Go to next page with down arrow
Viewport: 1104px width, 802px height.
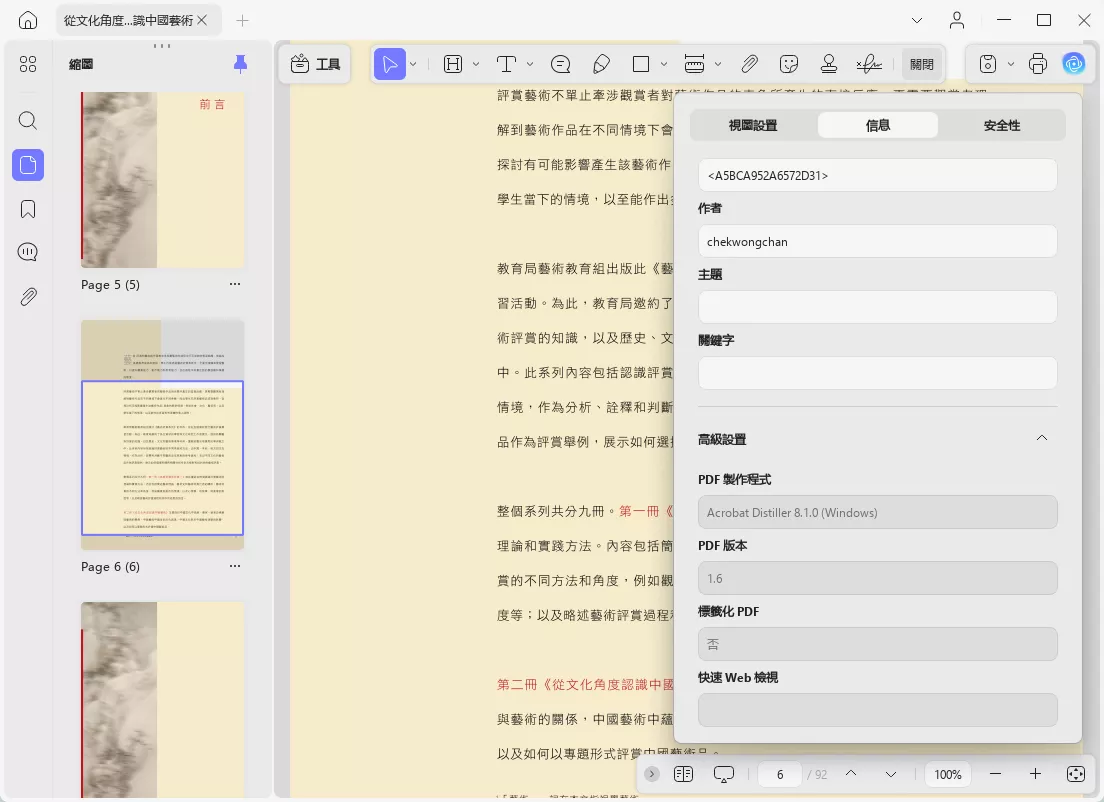891,774
